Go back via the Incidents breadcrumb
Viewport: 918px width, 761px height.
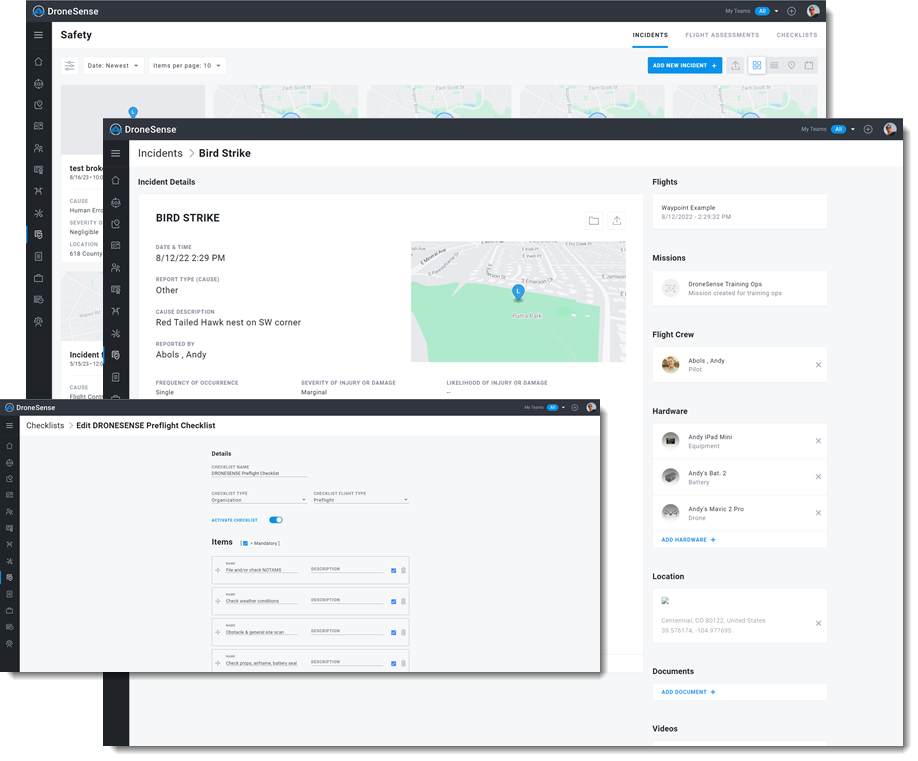click(x=160, y=153)
